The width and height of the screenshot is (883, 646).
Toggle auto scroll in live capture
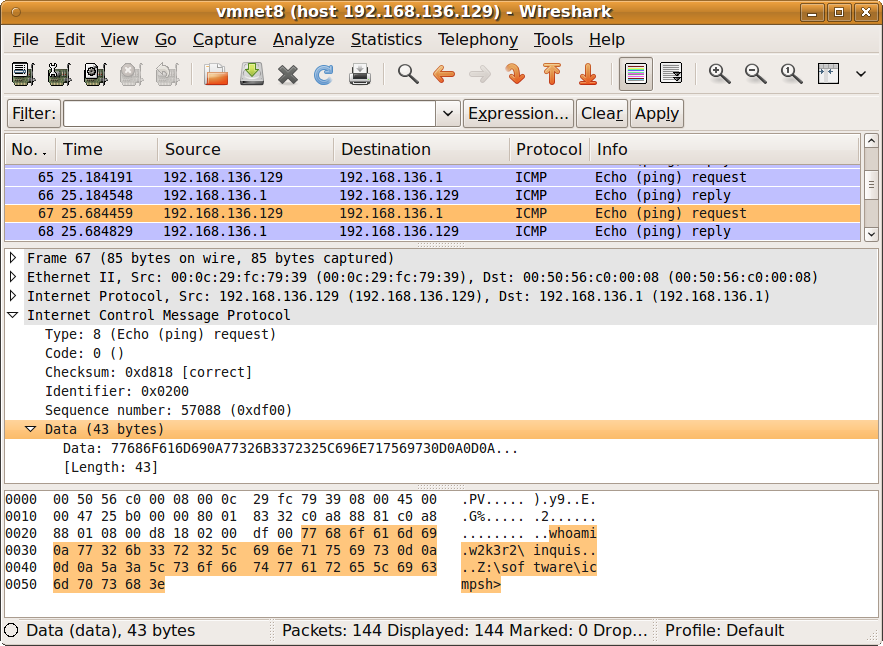point(671,74)
